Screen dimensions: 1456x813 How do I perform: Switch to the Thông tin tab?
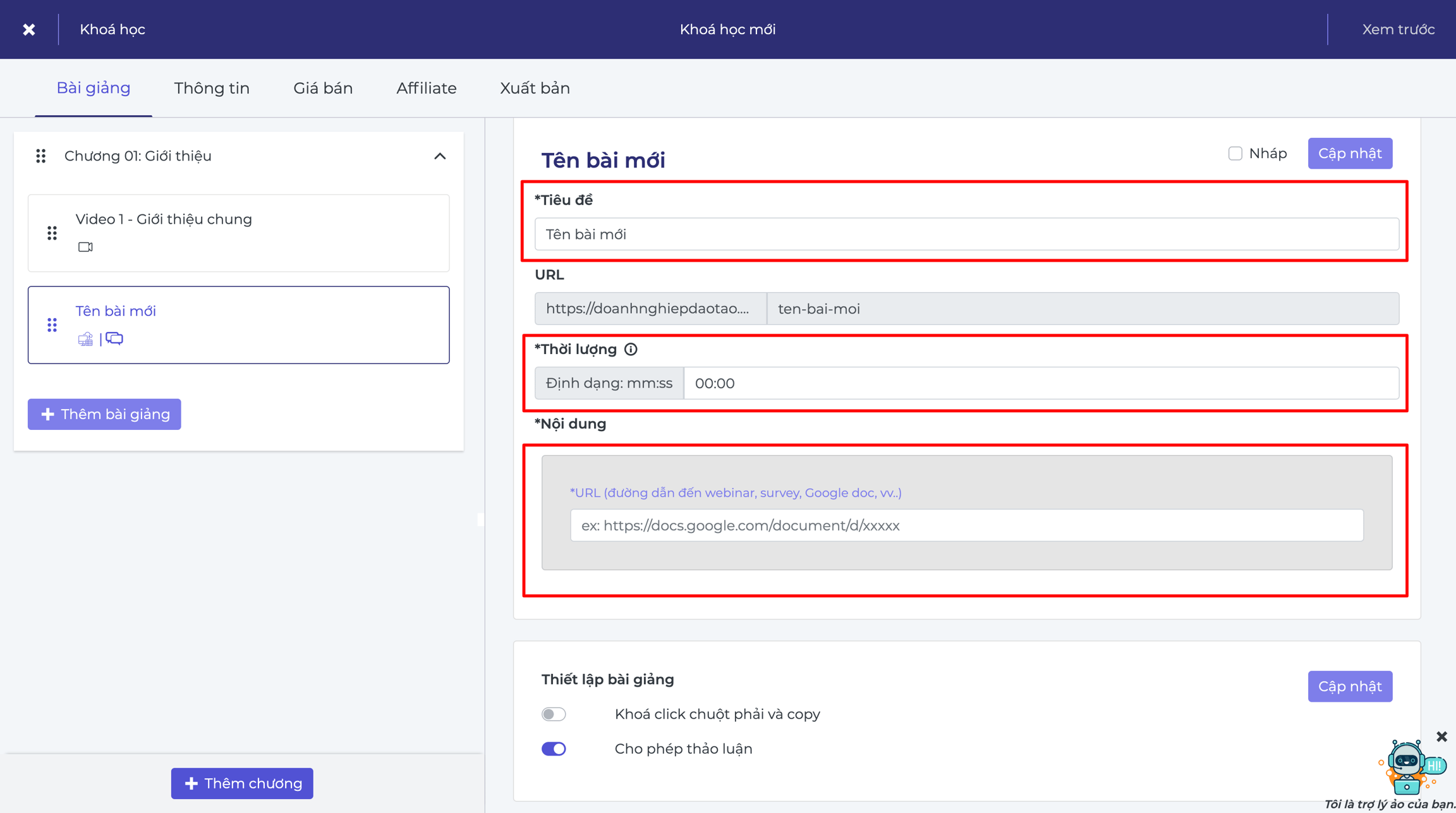[212, 88]
